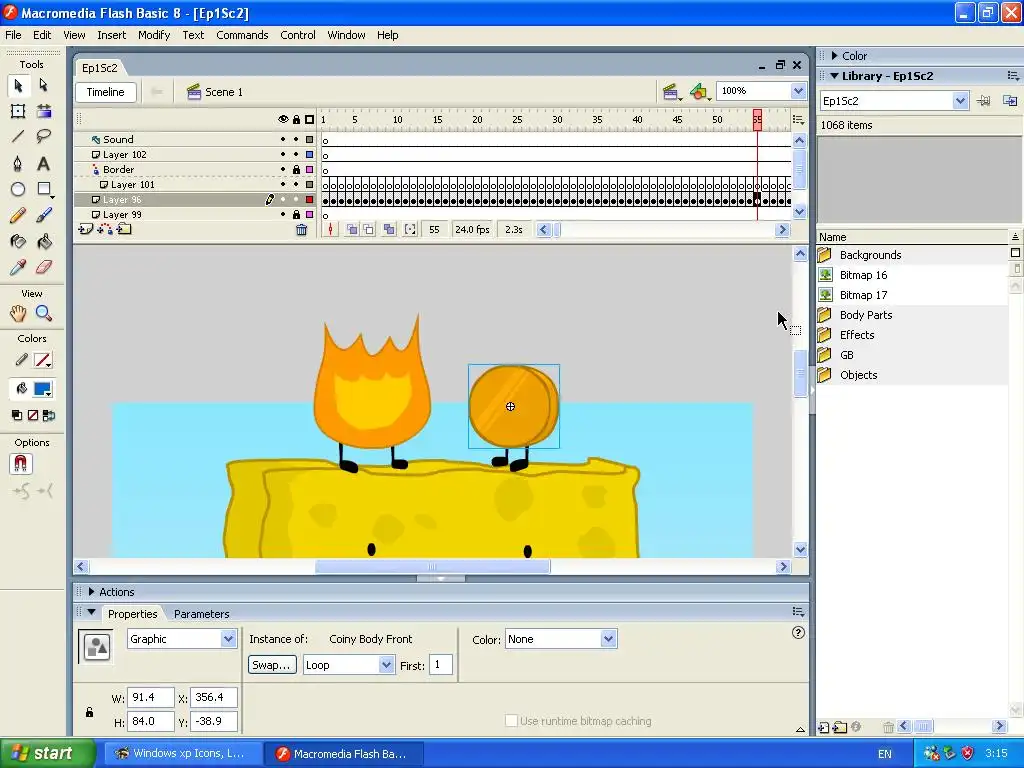Unlock the Layer 99 padlock
The image size is (1024, 768).
[296, 214]
